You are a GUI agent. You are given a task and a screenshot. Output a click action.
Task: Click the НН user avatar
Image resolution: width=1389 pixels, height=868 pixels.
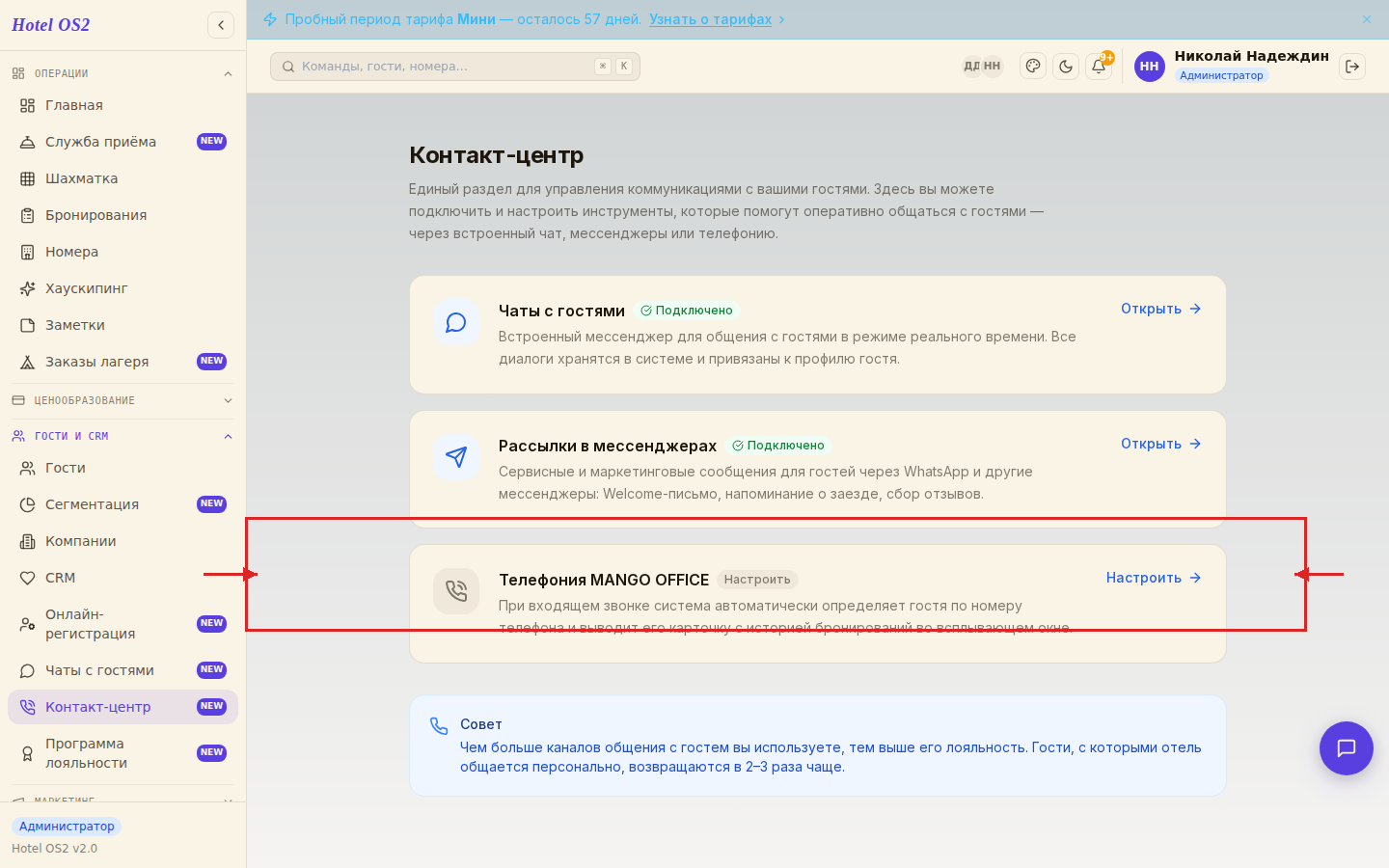(1150, 67)
